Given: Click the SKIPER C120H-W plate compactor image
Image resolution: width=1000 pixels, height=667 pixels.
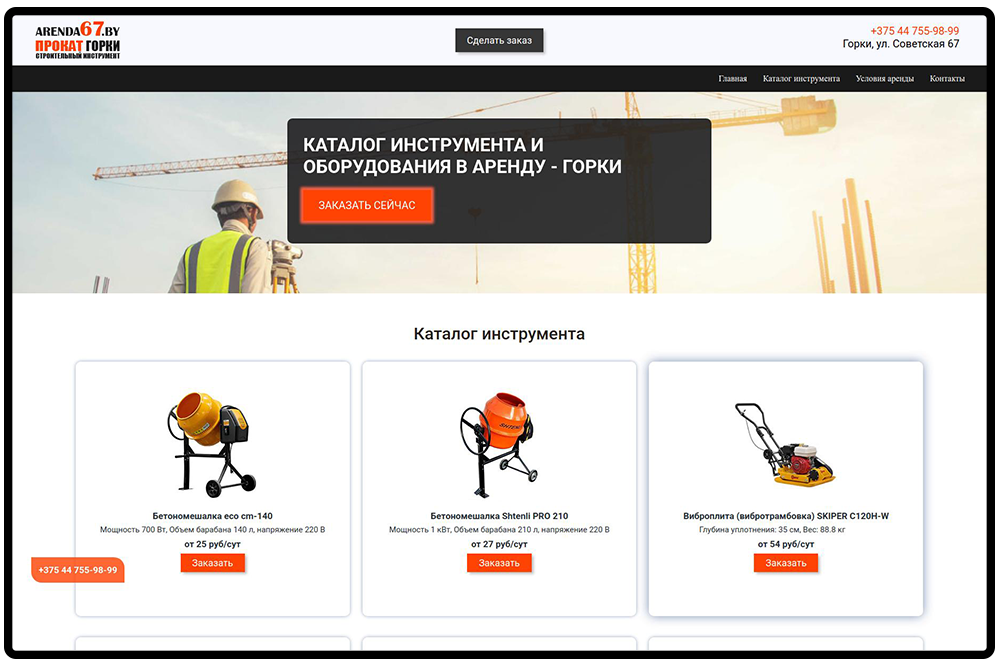Looking at the screenshot, I should pyautogui.click(x=785, y=444).
